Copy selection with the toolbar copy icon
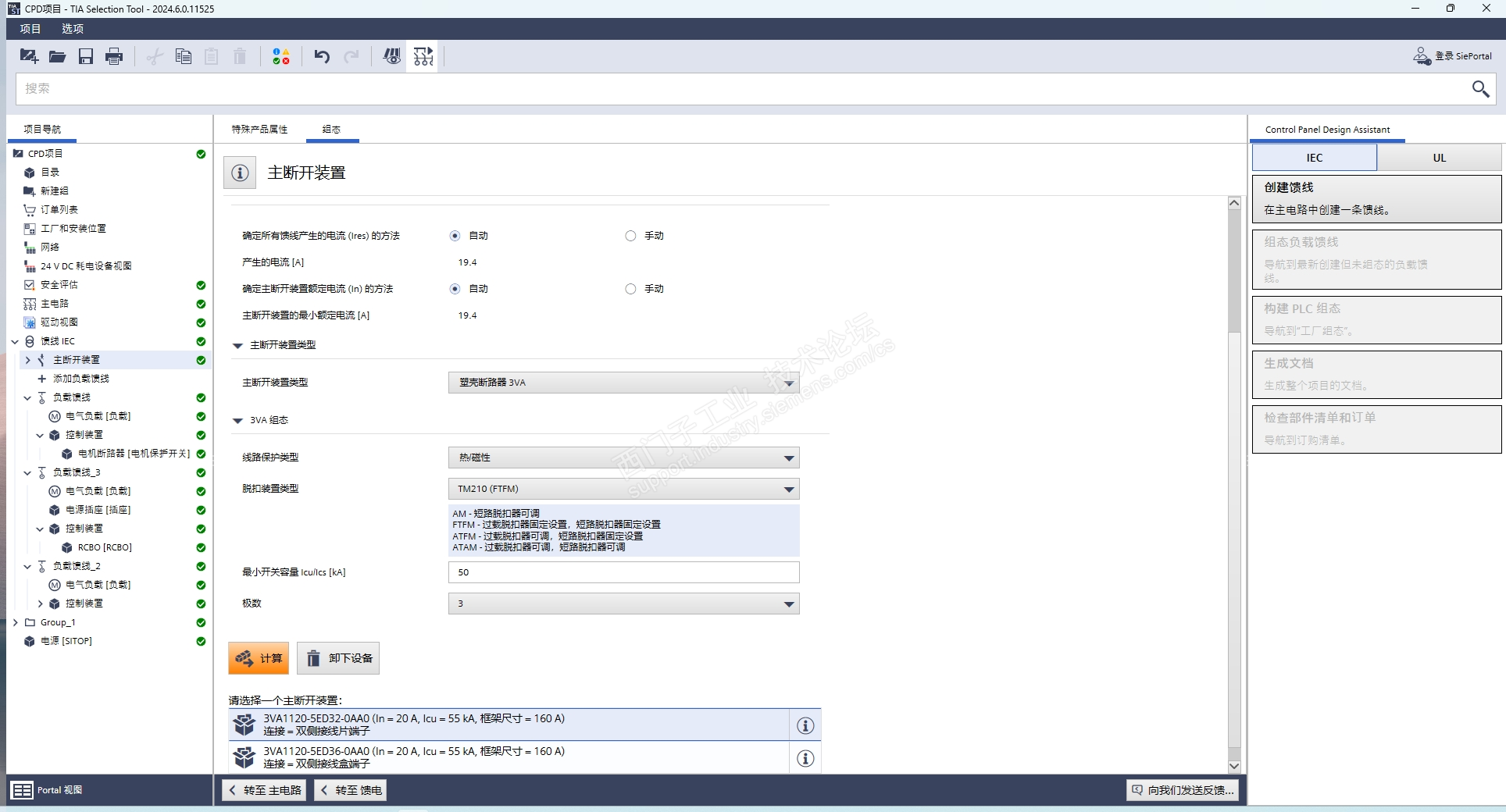 [x=184, y=56]
